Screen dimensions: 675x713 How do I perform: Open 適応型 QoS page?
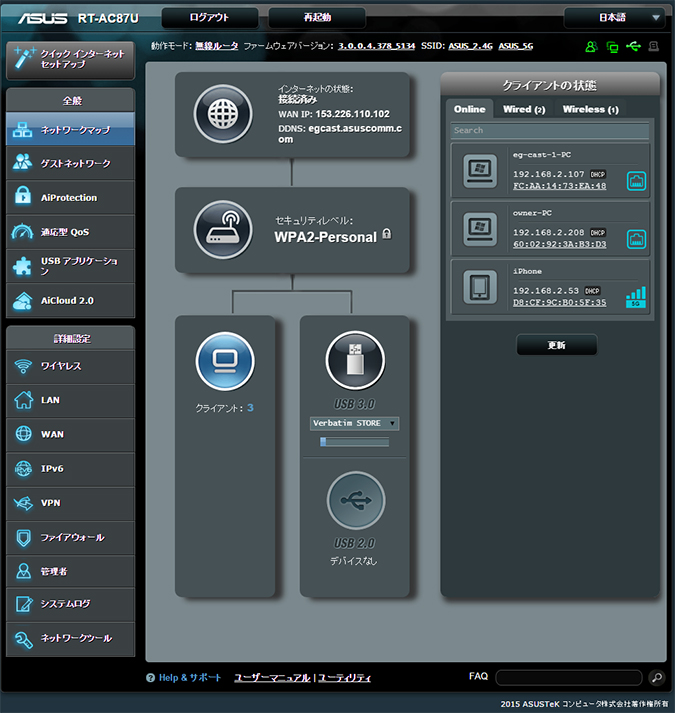coord(71,232)
